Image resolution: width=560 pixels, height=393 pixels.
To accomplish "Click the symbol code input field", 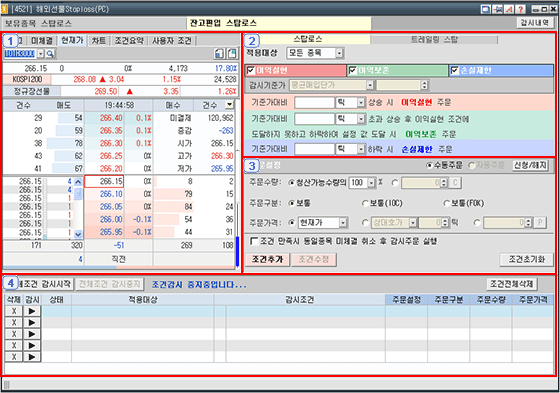I will point(20,54).
